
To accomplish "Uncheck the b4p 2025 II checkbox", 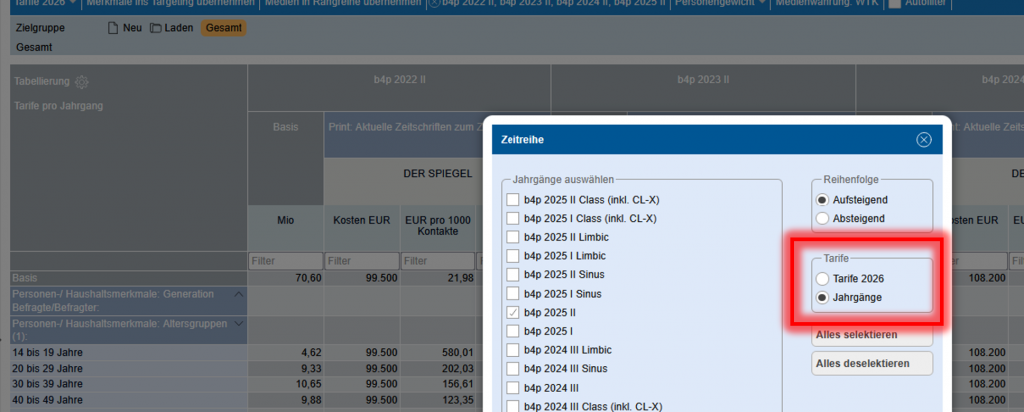I will coord(513,312).
